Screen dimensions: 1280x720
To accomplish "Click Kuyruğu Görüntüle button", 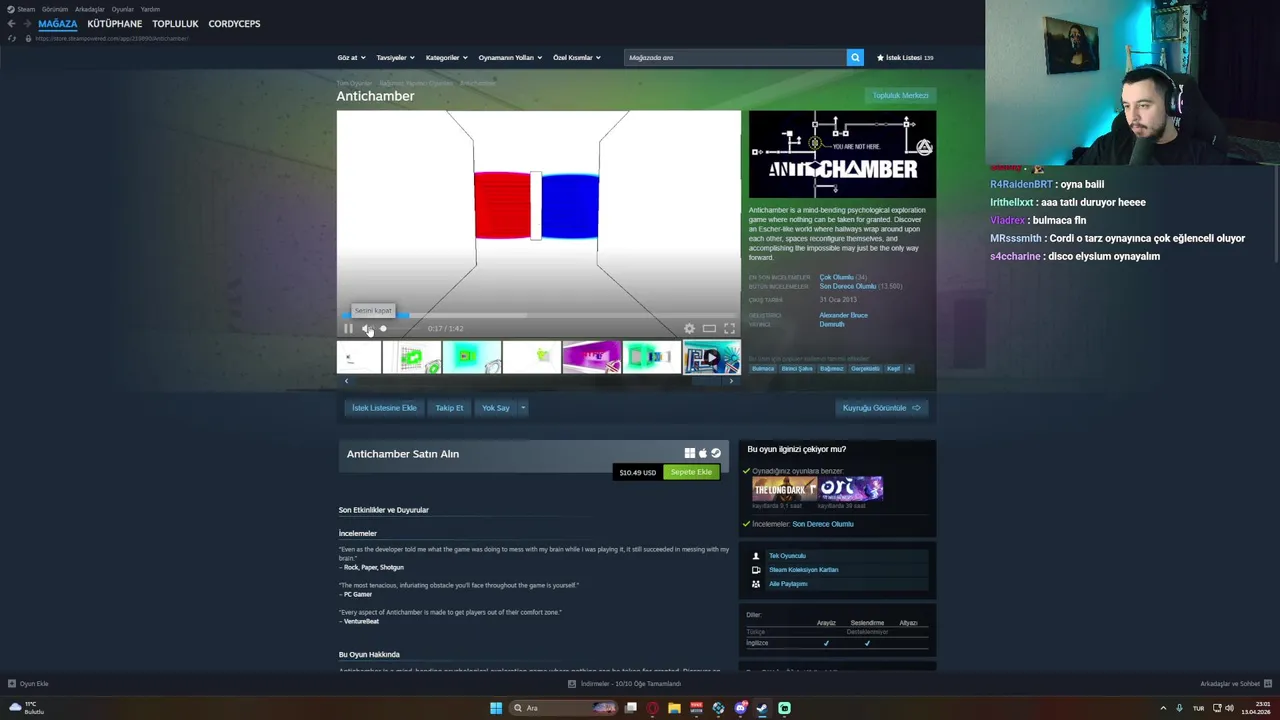I will coord(881,408).
